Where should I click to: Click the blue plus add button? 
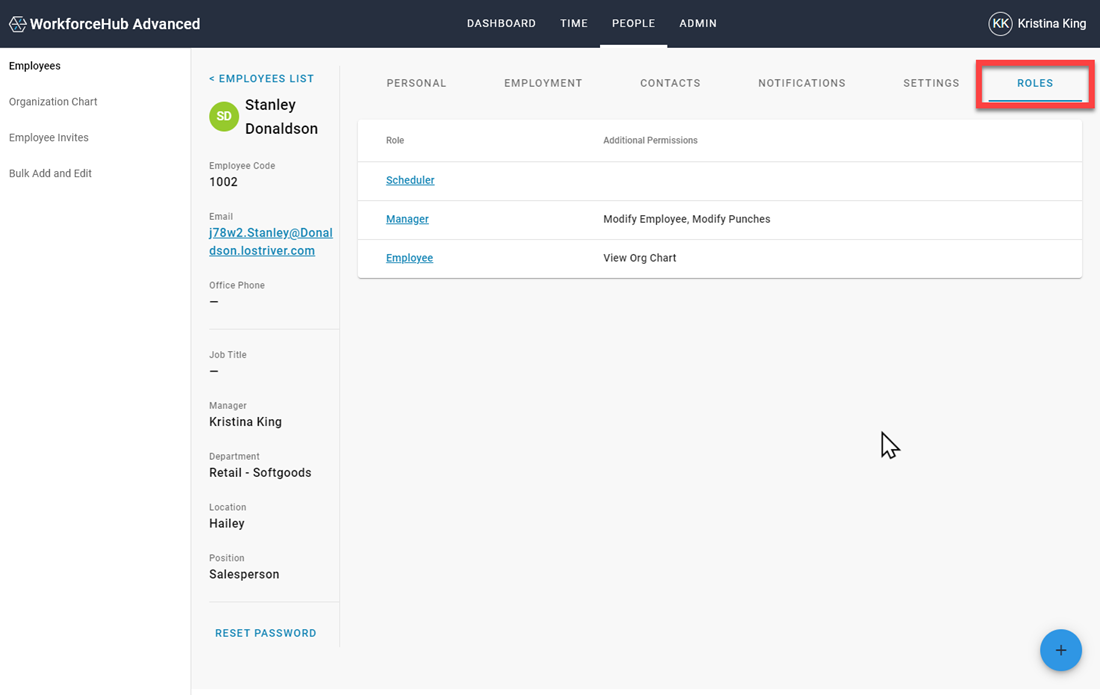1060,651
